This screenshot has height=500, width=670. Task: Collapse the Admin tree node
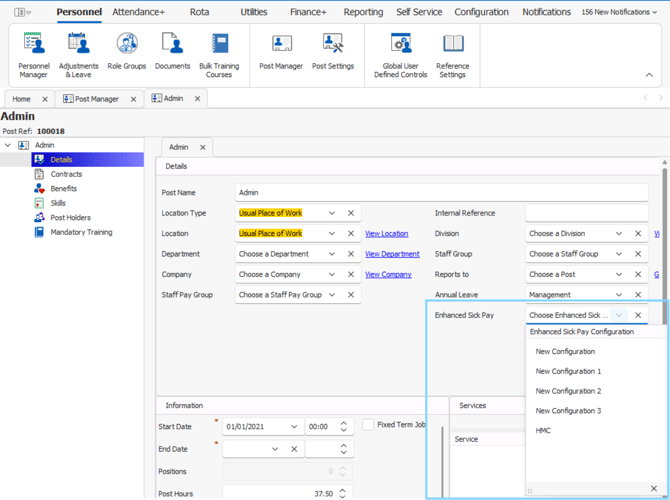(x=8, y=145)
